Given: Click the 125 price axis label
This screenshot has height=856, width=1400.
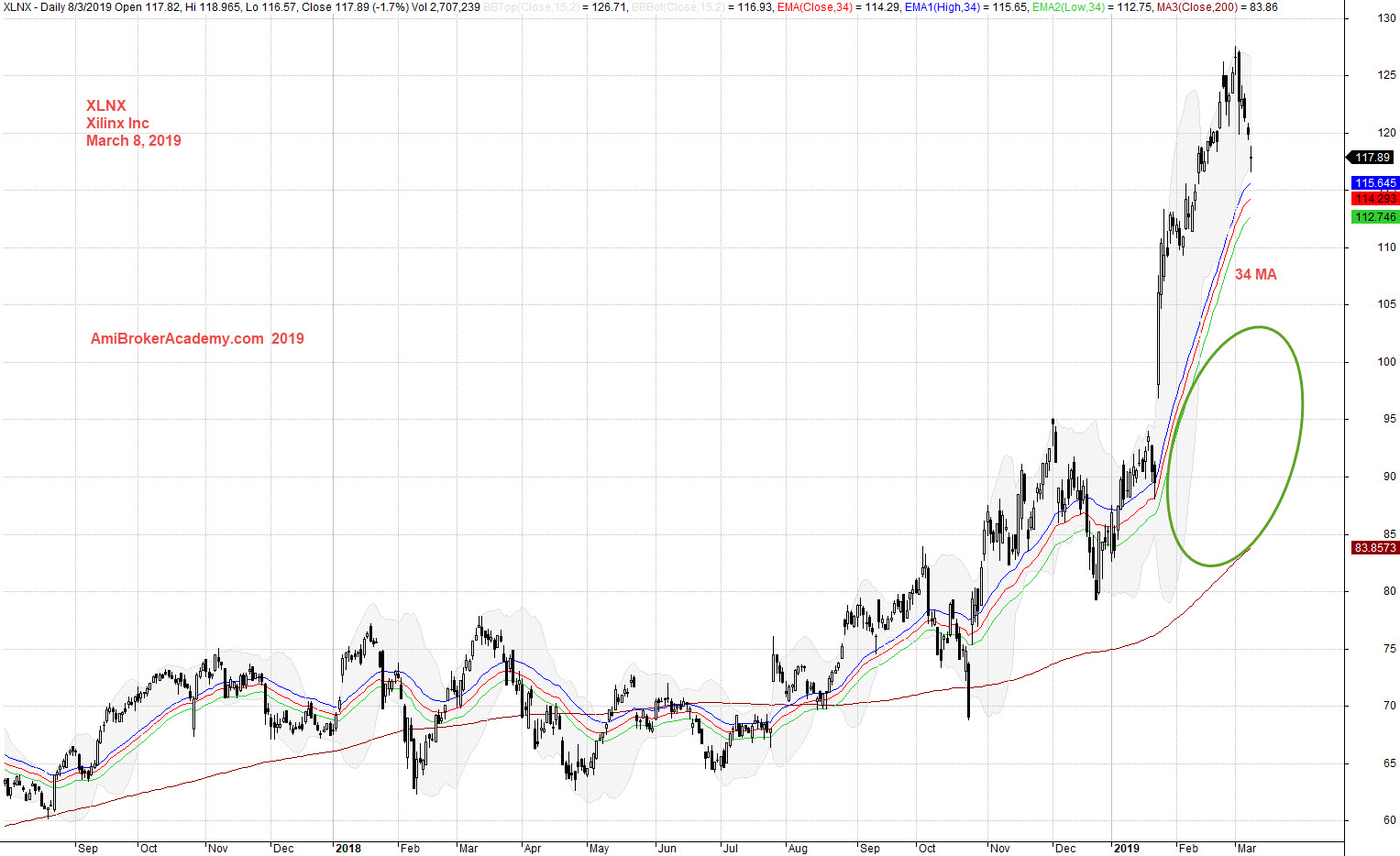Looking at the screenshot, I should 1387,76.
